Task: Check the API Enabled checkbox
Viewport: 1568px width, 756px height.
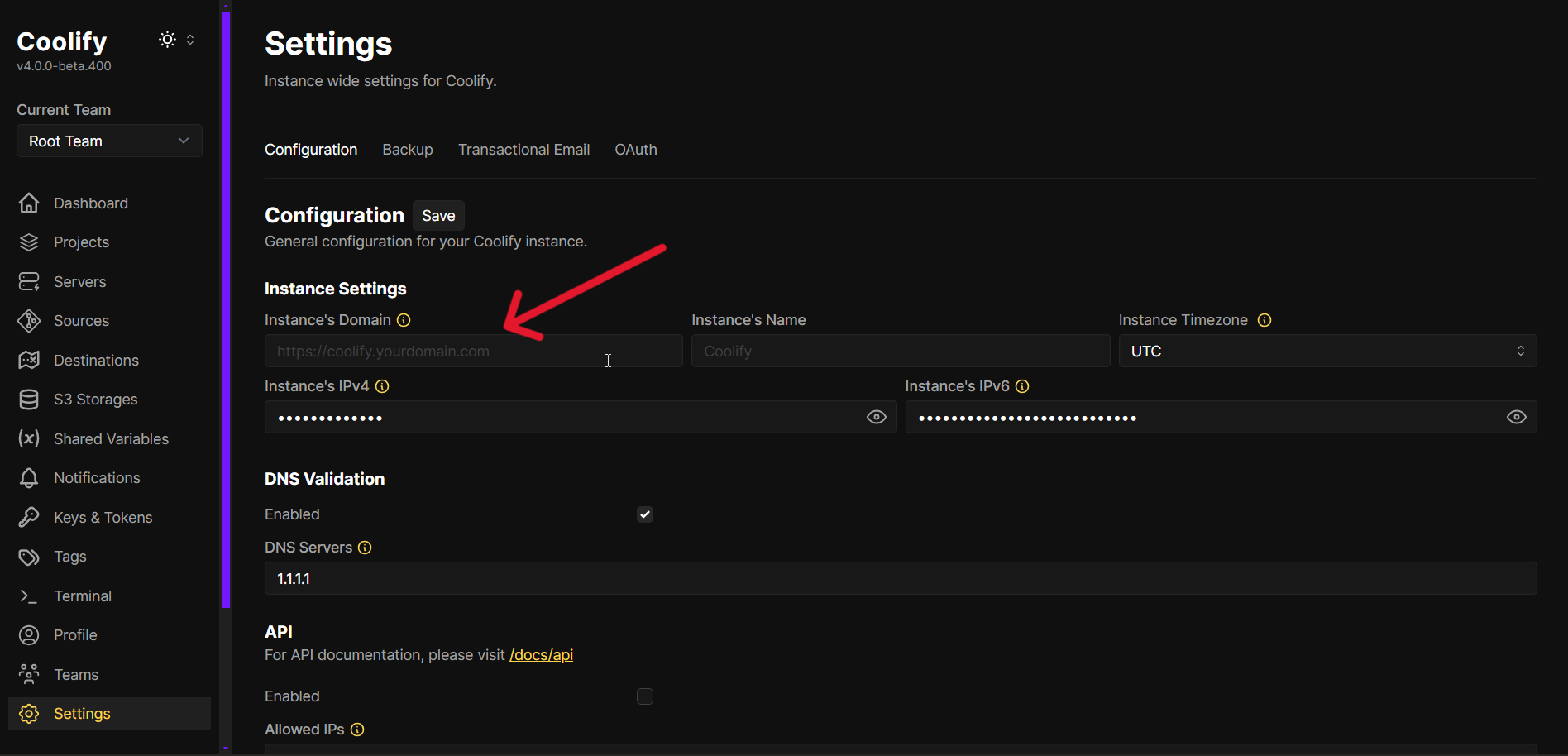Action: tap(645, 696)
